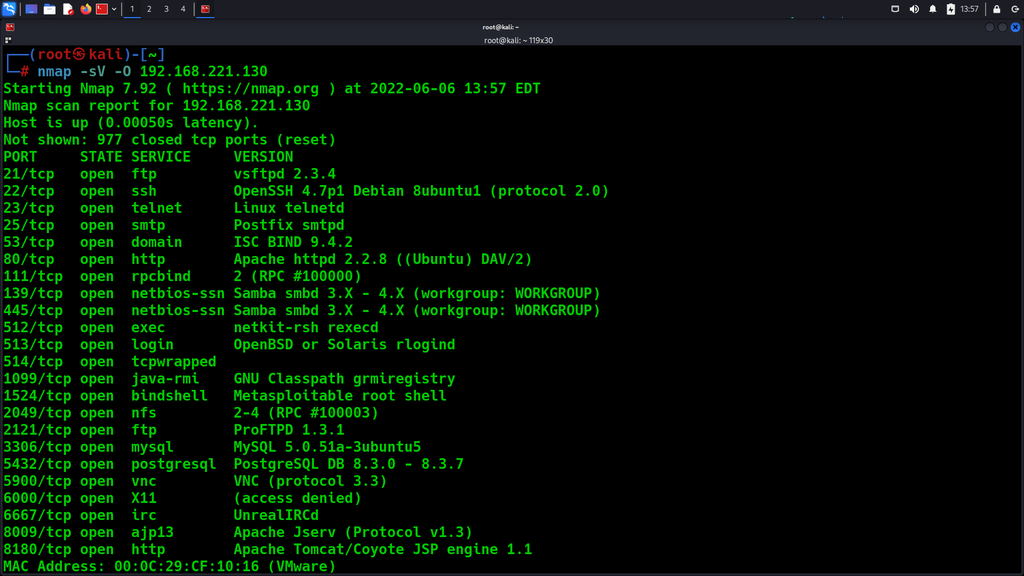The width and height of the screenshot is (1024, 576).
Task: Click the battery power manager icon
Action: coord(951,9)
